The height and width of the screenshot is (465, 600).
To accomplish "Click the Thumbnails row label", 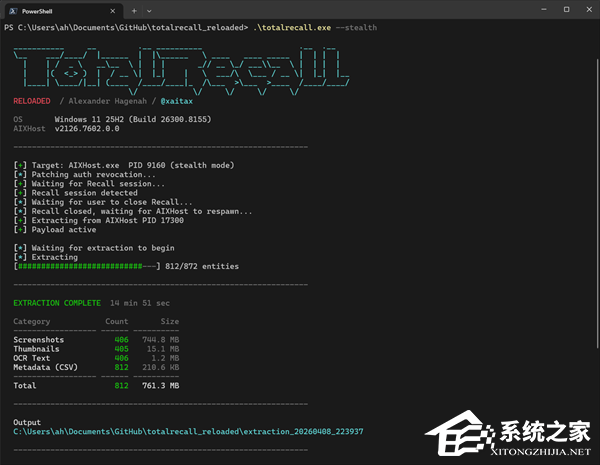I will pos(36,349).
